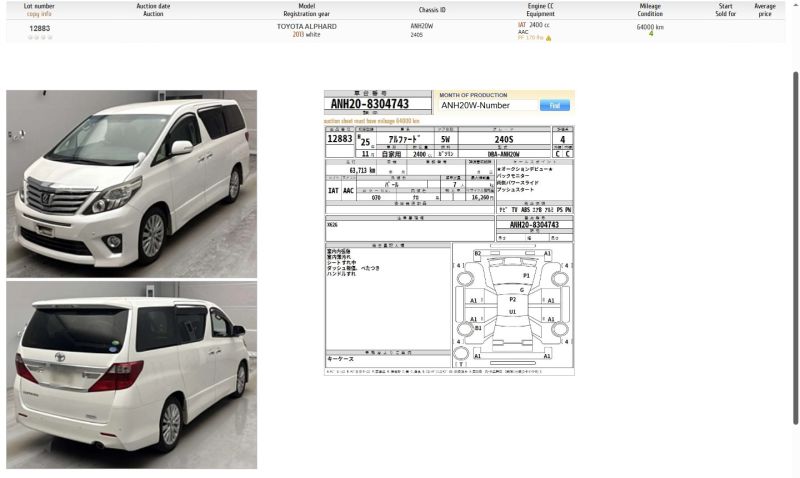Click the 'Mileage Condition' column header
This screenshot has width=800, height=478.
point(650,10)
